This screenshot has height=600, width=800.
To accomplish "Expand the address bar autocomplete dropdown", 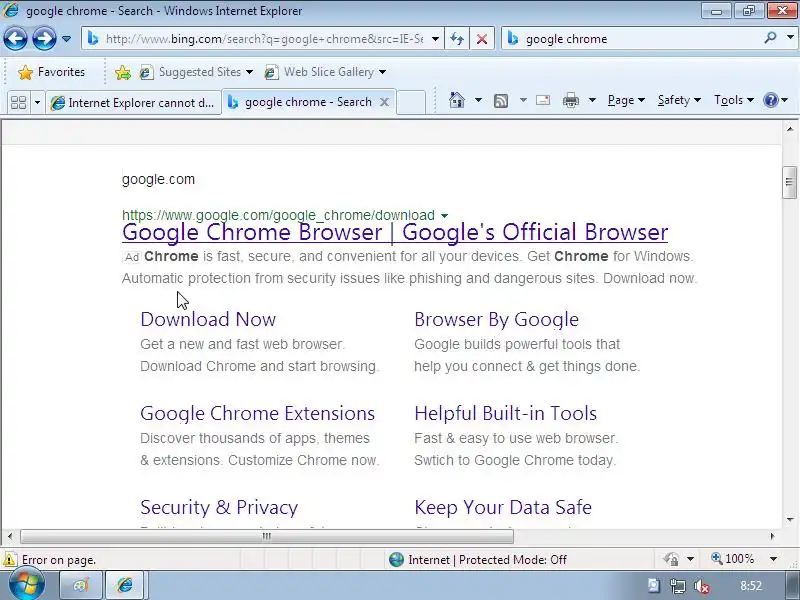I will point(435,39).
